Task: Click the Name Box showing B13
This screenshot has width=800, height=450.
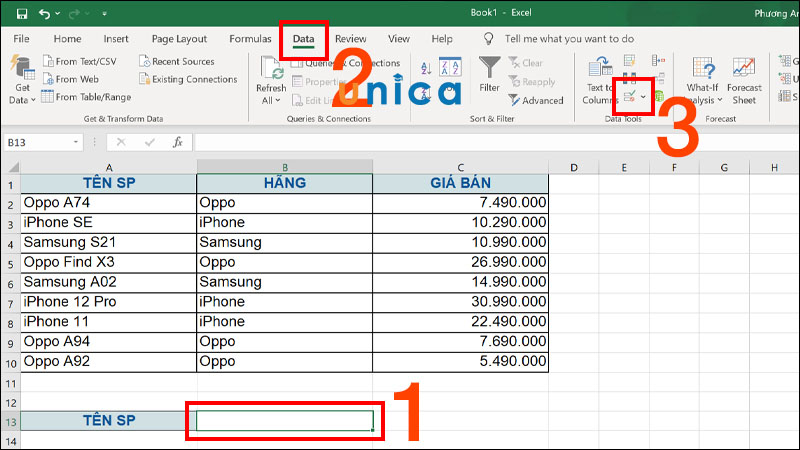Action: 36,142
